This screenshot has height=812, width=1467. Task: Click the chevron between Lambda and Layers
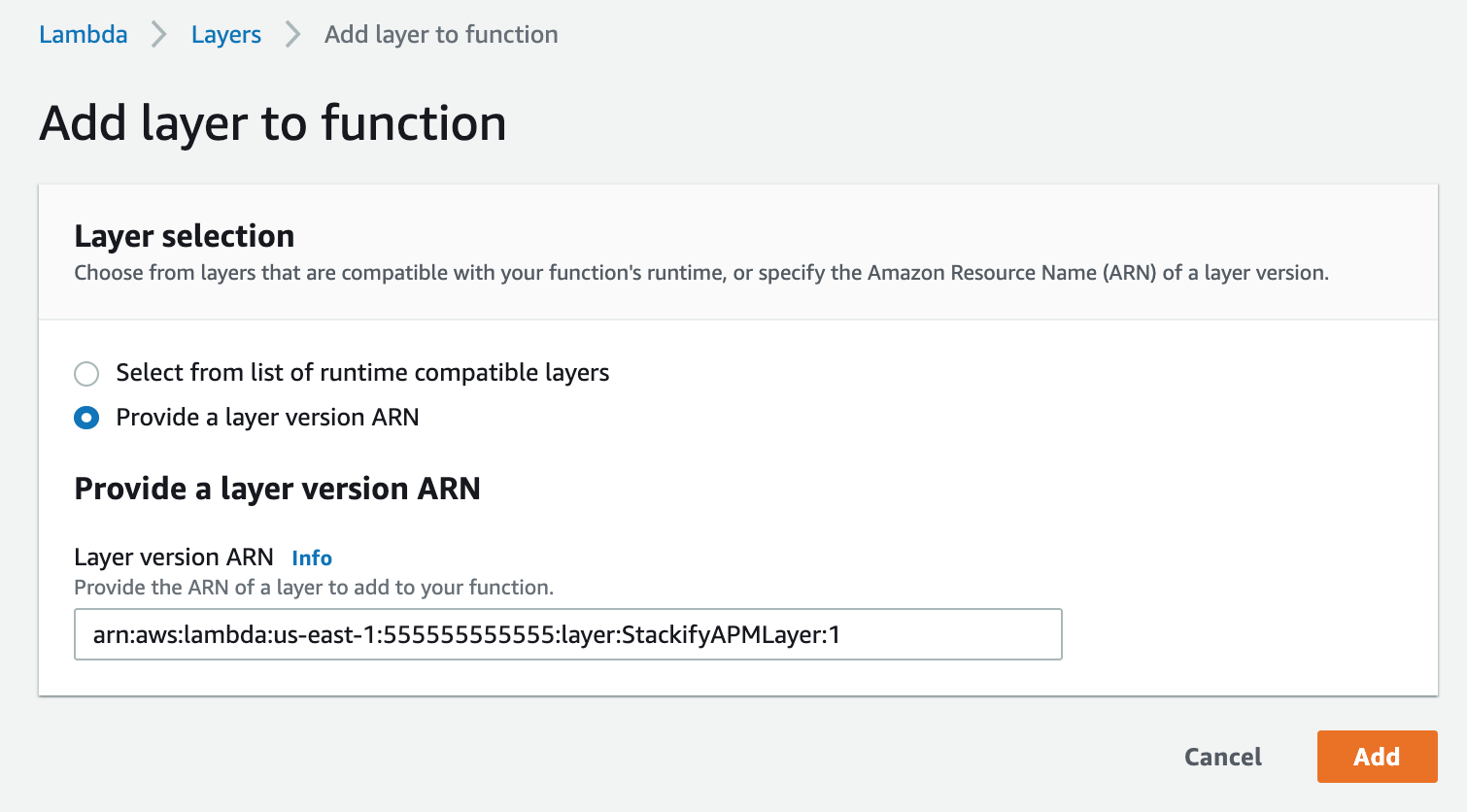coord(159,35)
